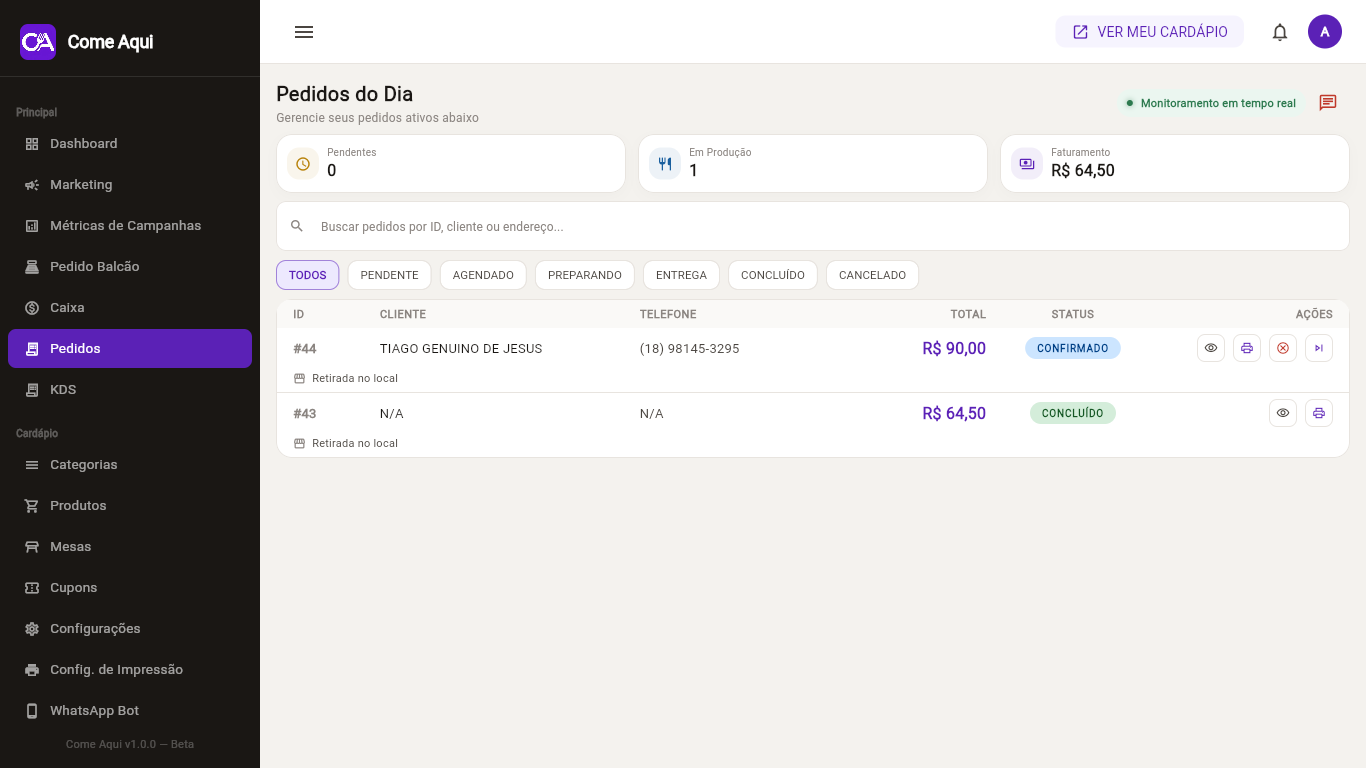
Task: Click VER MEU CARDÁPIO button
Action: tap(1150, 32)
